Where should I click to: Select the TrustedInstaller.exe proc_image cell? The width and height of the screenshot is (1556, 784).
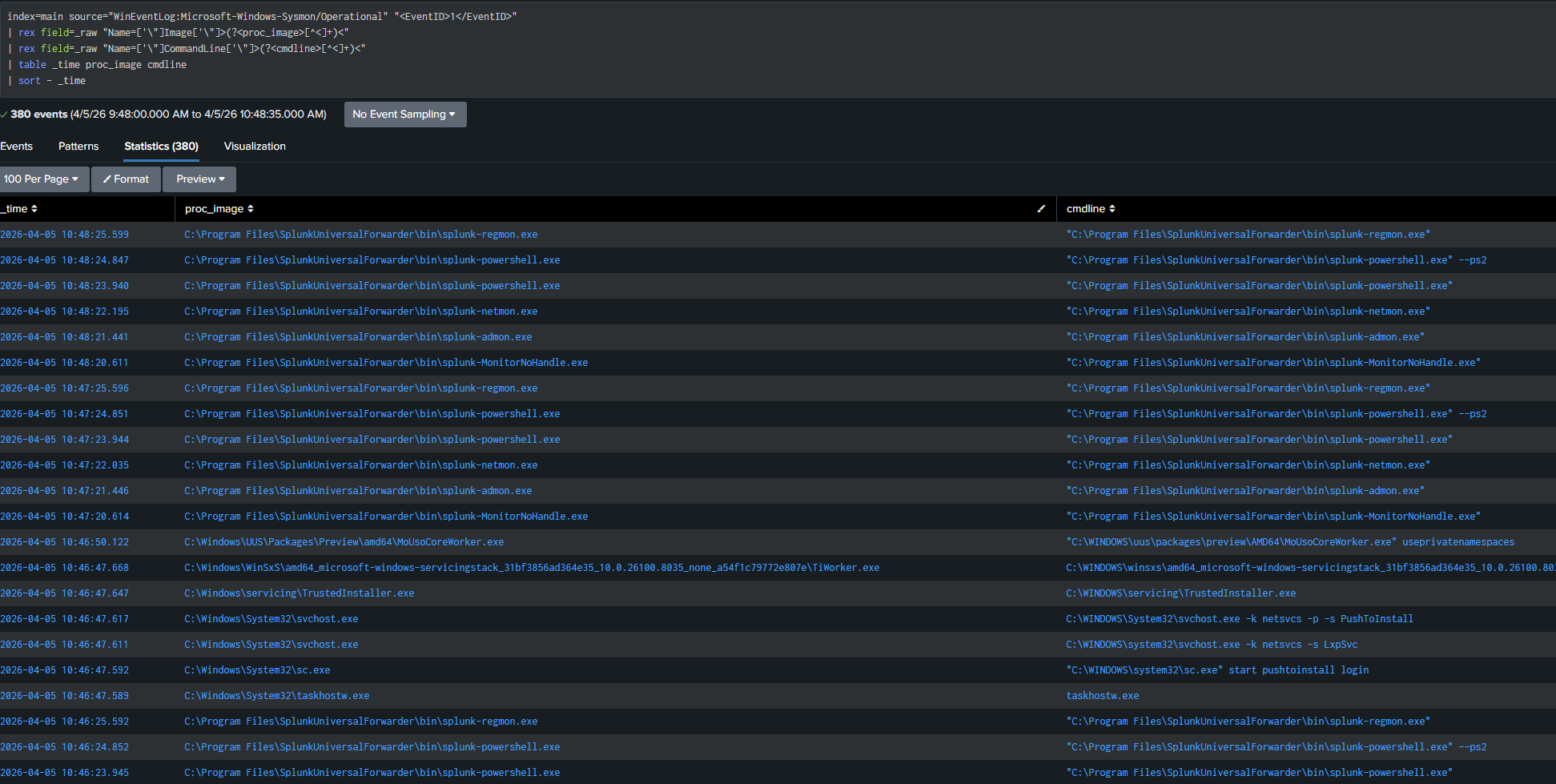(300, 593)
